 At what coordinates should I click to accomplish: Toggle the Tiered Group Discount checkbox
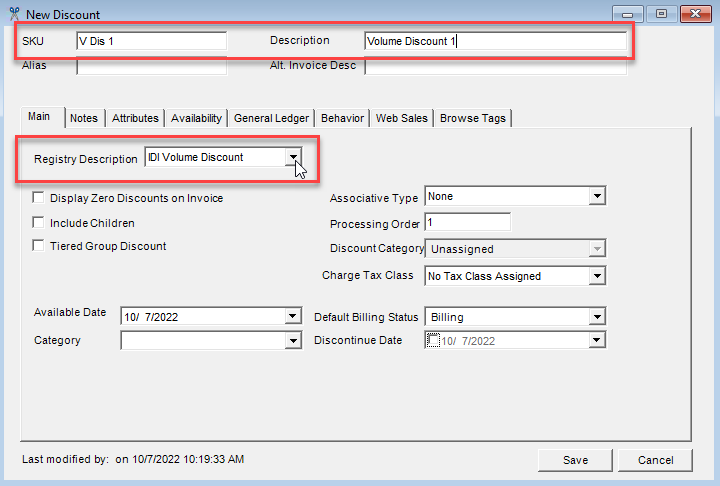pos(39,246)
